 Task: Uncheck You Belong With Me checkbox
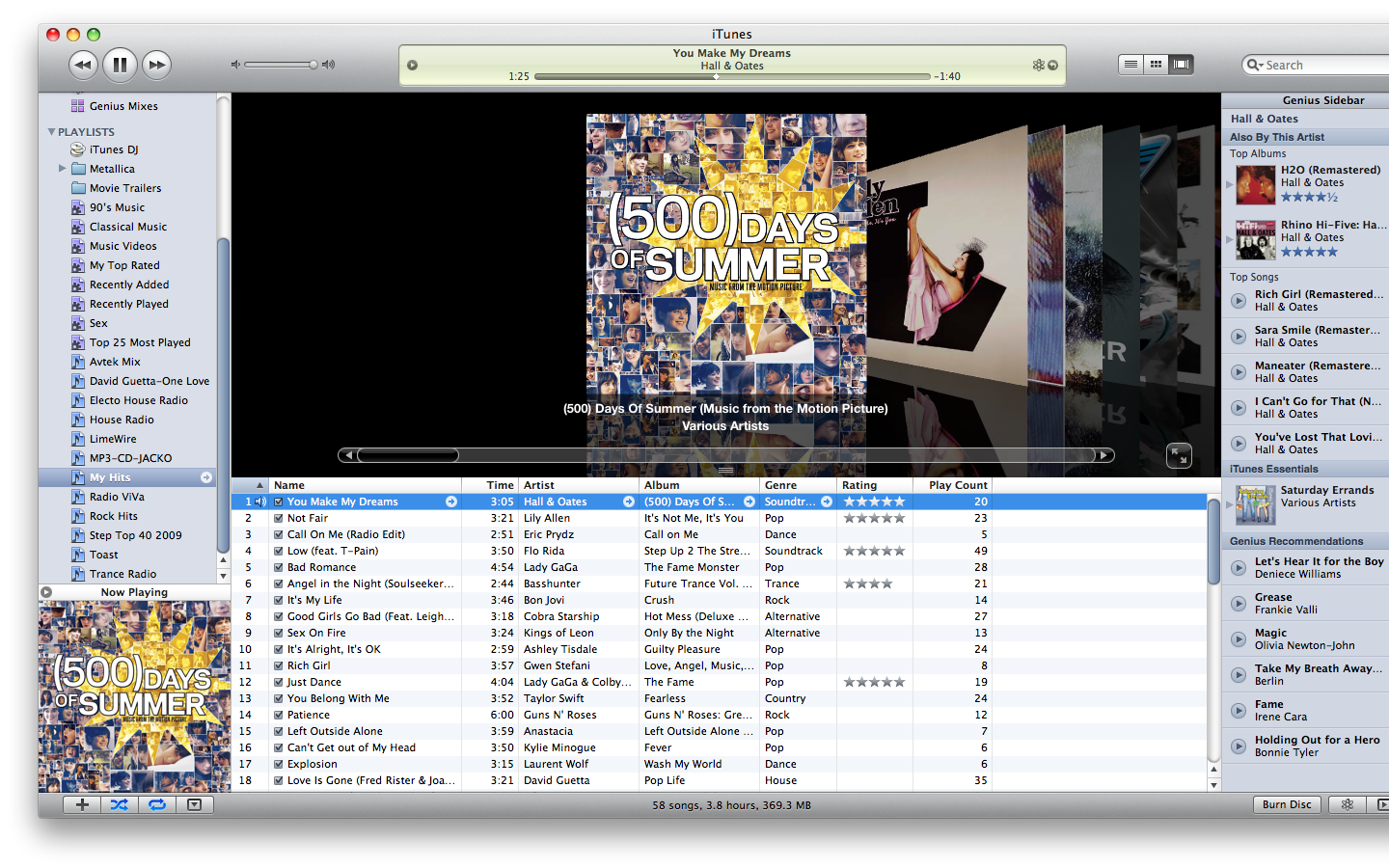click(279, 698)
